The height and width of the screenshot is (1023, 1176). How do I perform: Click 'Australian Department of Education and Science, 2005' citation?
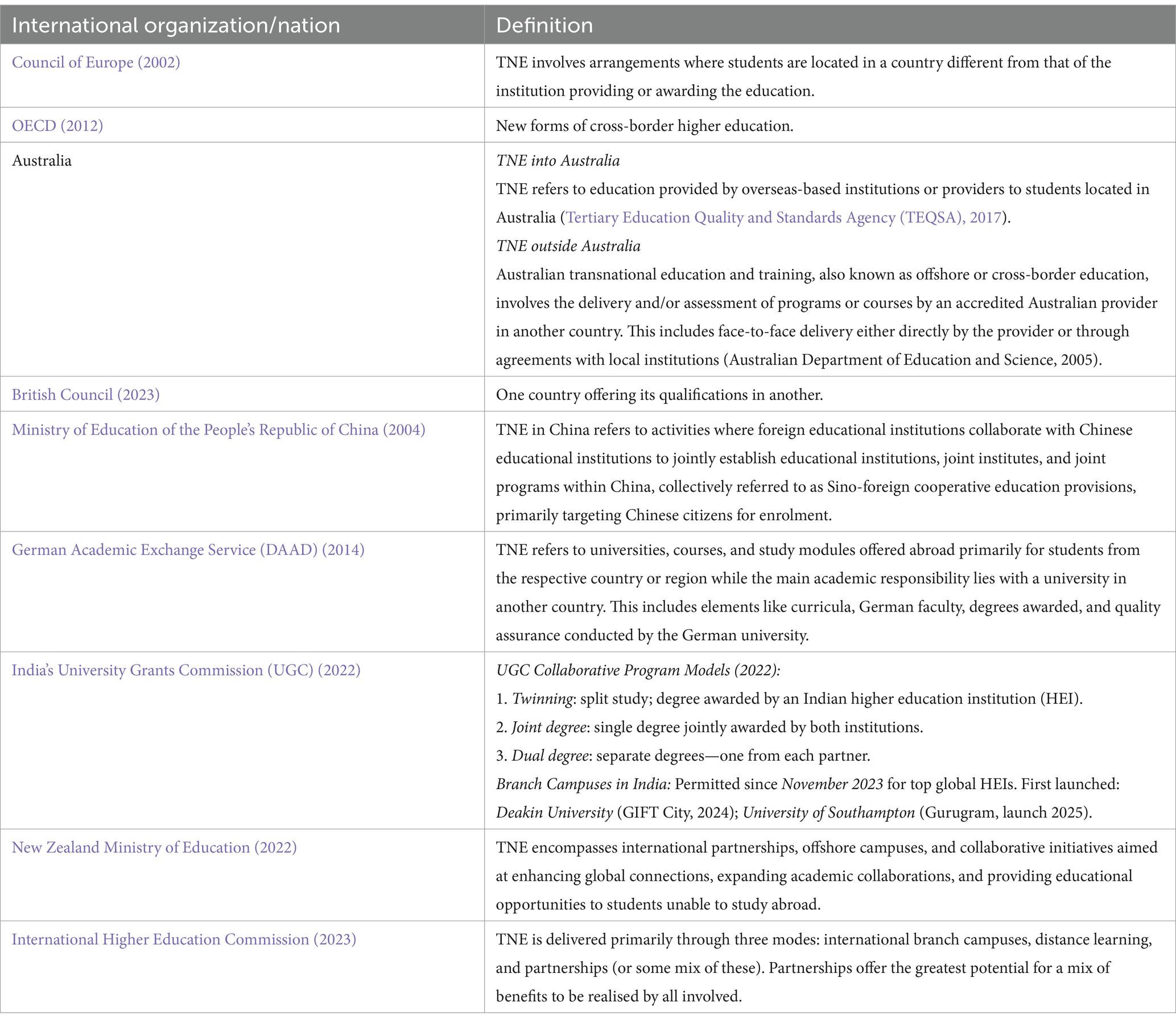[x=912, y=360]
